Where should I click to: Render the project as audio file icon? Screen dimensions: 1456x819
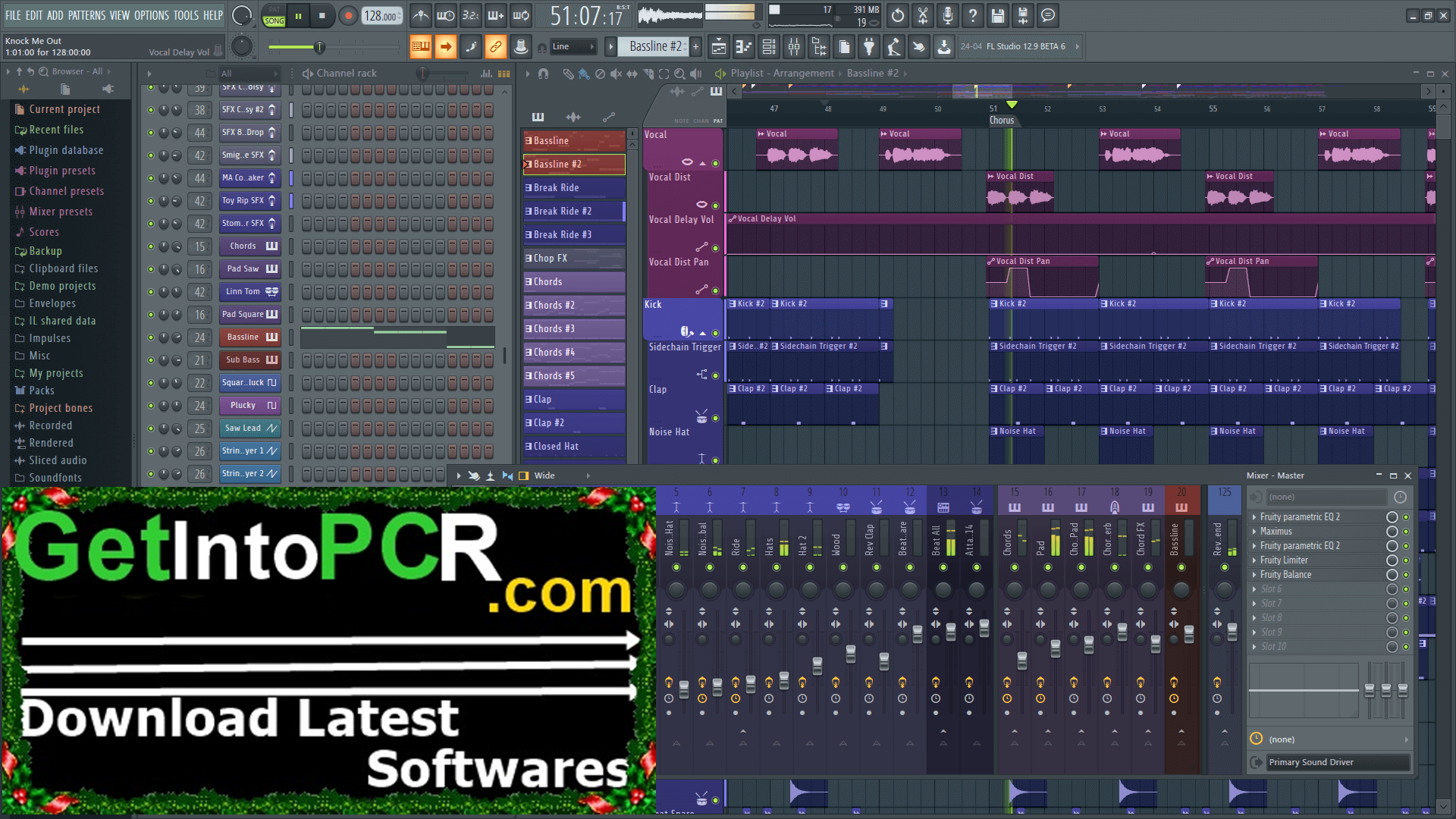1023,15
